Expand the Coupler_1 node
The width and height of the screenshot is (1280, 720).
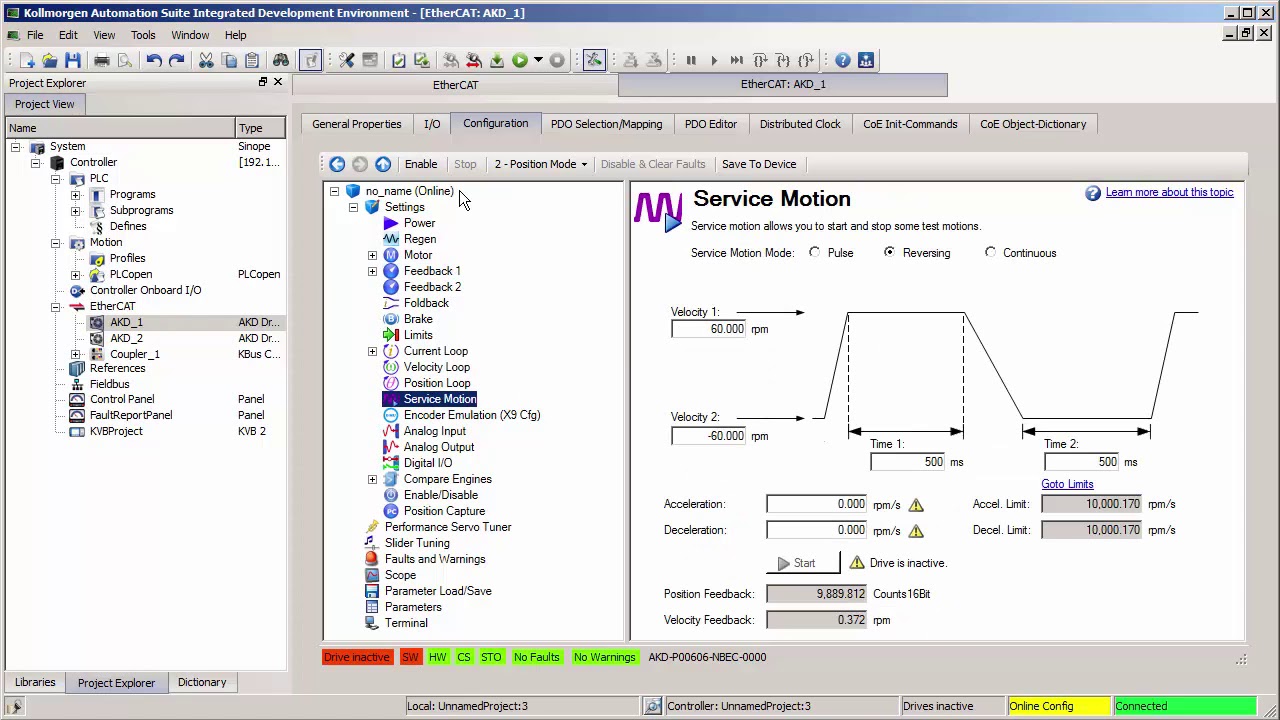point(75,354)
